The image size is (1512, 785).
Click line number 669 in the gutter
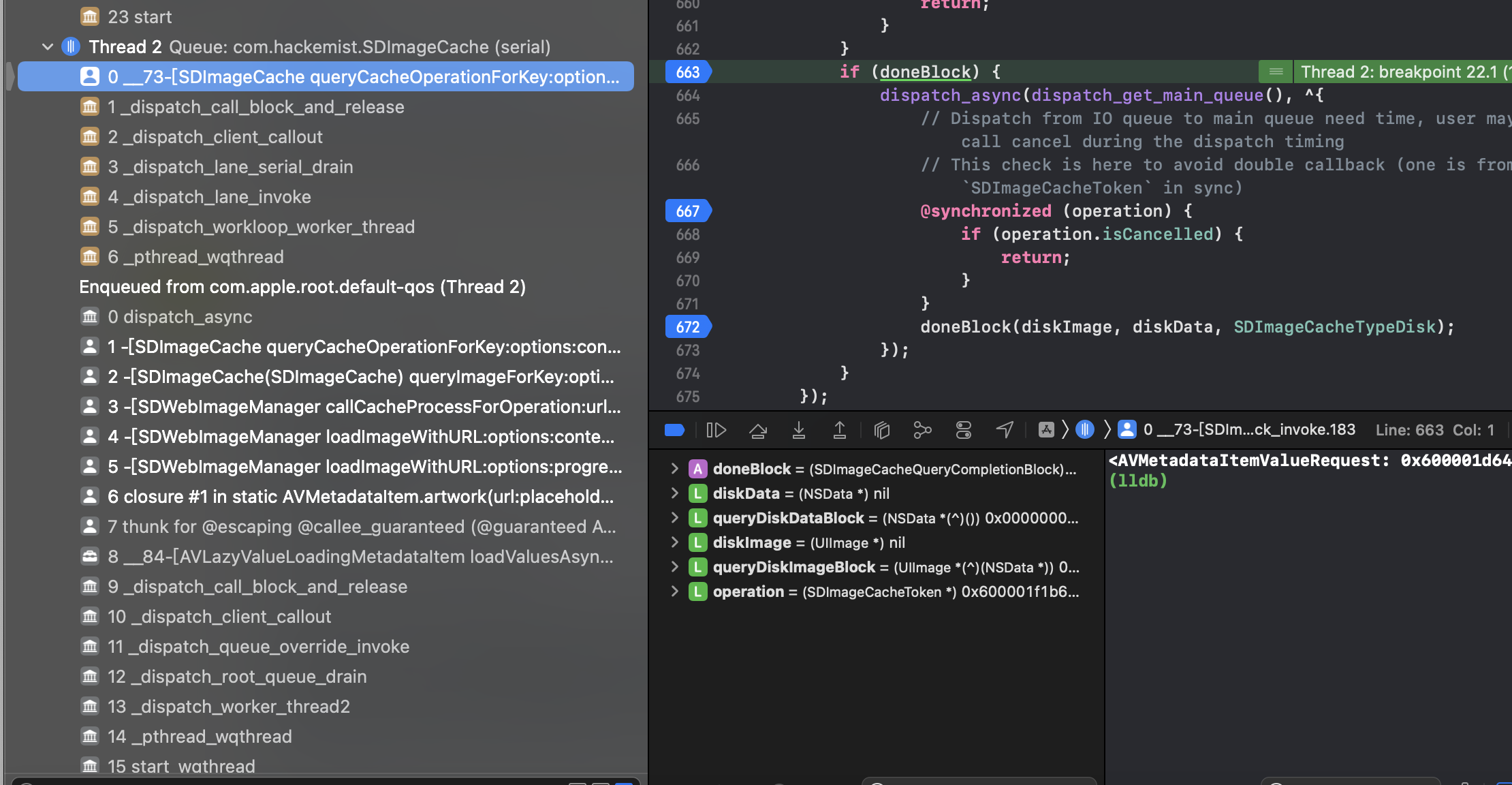click(x=688, y=258)
